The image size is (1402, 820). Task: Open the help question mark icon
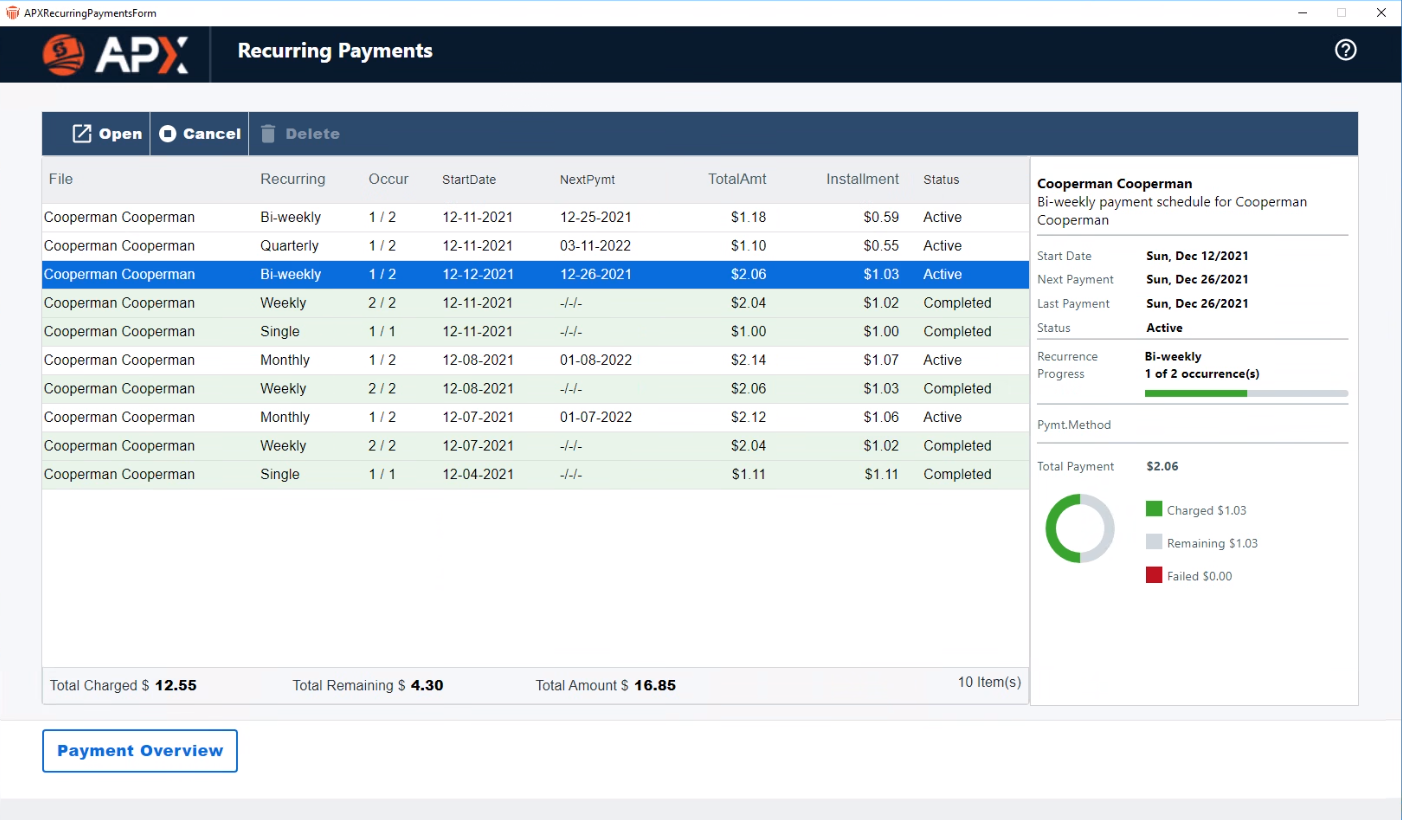click(1346, 50)
